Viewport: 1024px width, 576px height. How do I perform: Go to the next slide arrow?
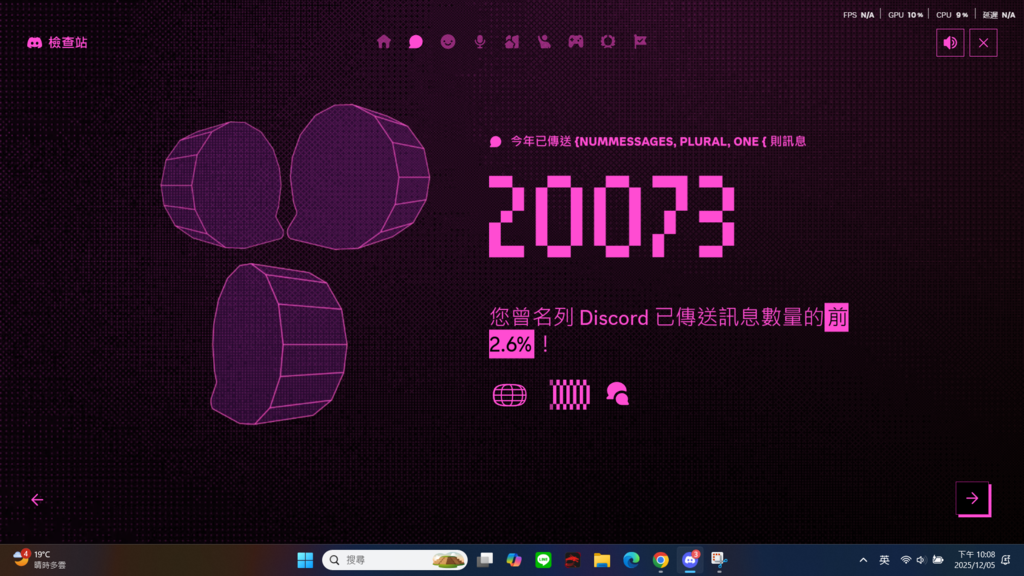[972, 498]
